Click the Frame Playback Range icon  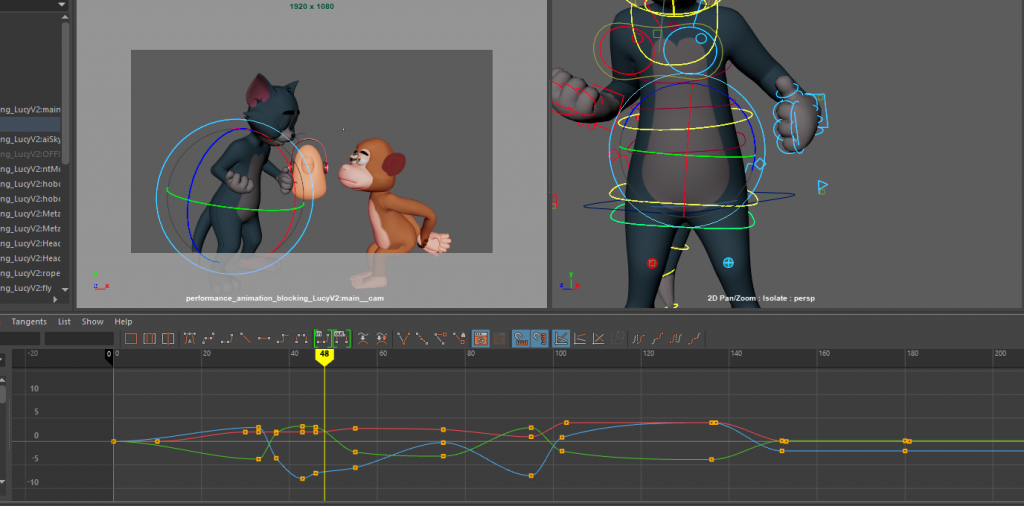click(x=150, y=338)
